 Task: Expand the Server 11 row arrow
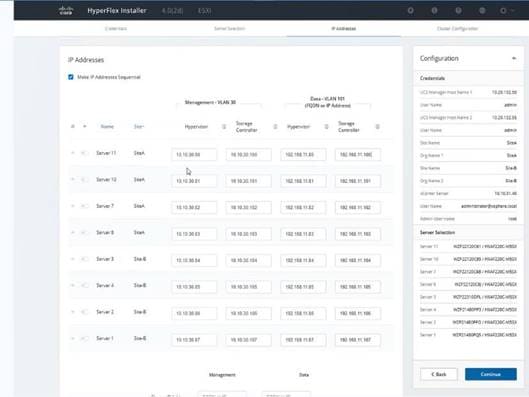73,153
